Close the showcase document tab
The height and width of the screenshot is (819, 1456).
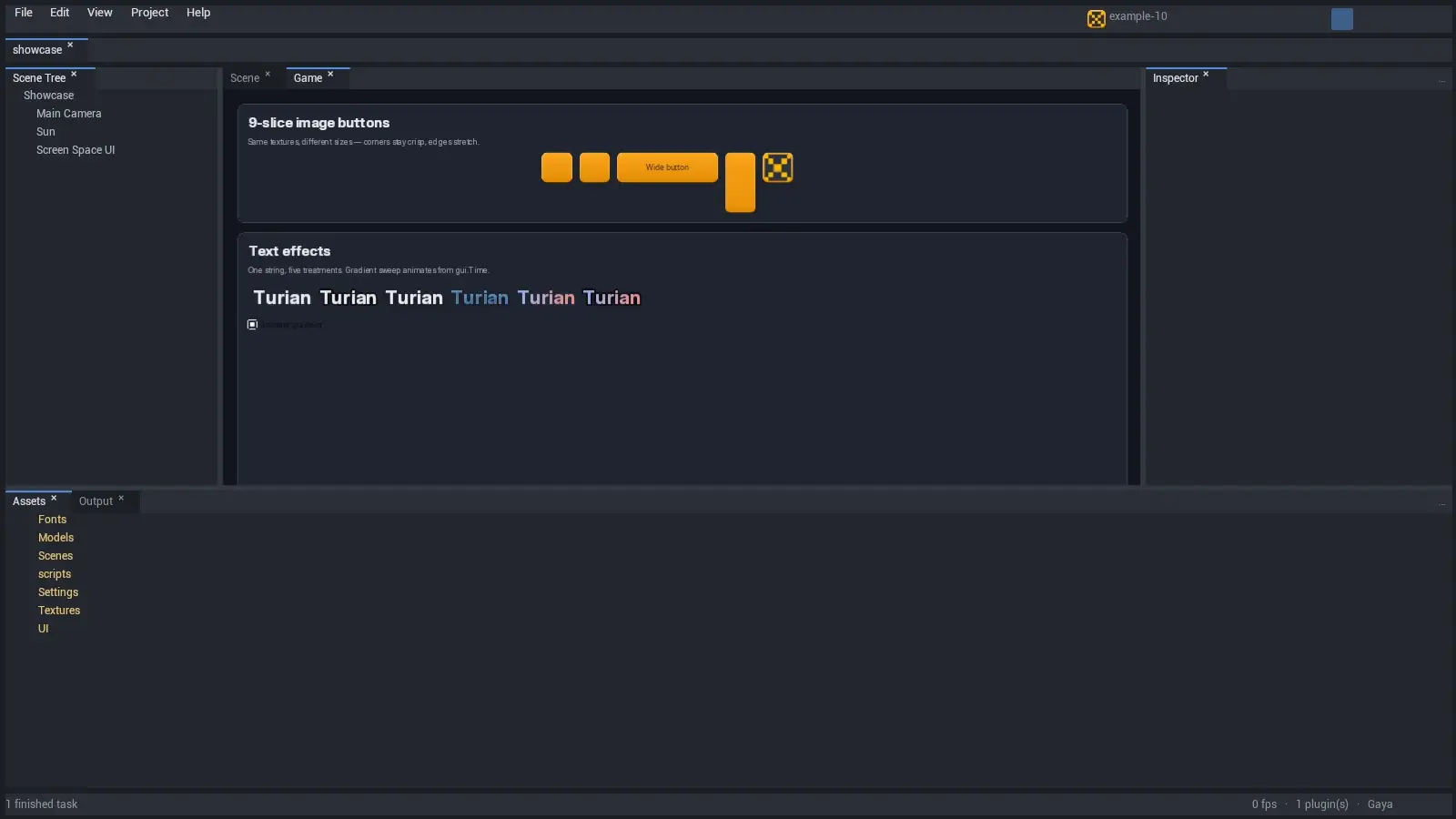(x=70, y=45)
